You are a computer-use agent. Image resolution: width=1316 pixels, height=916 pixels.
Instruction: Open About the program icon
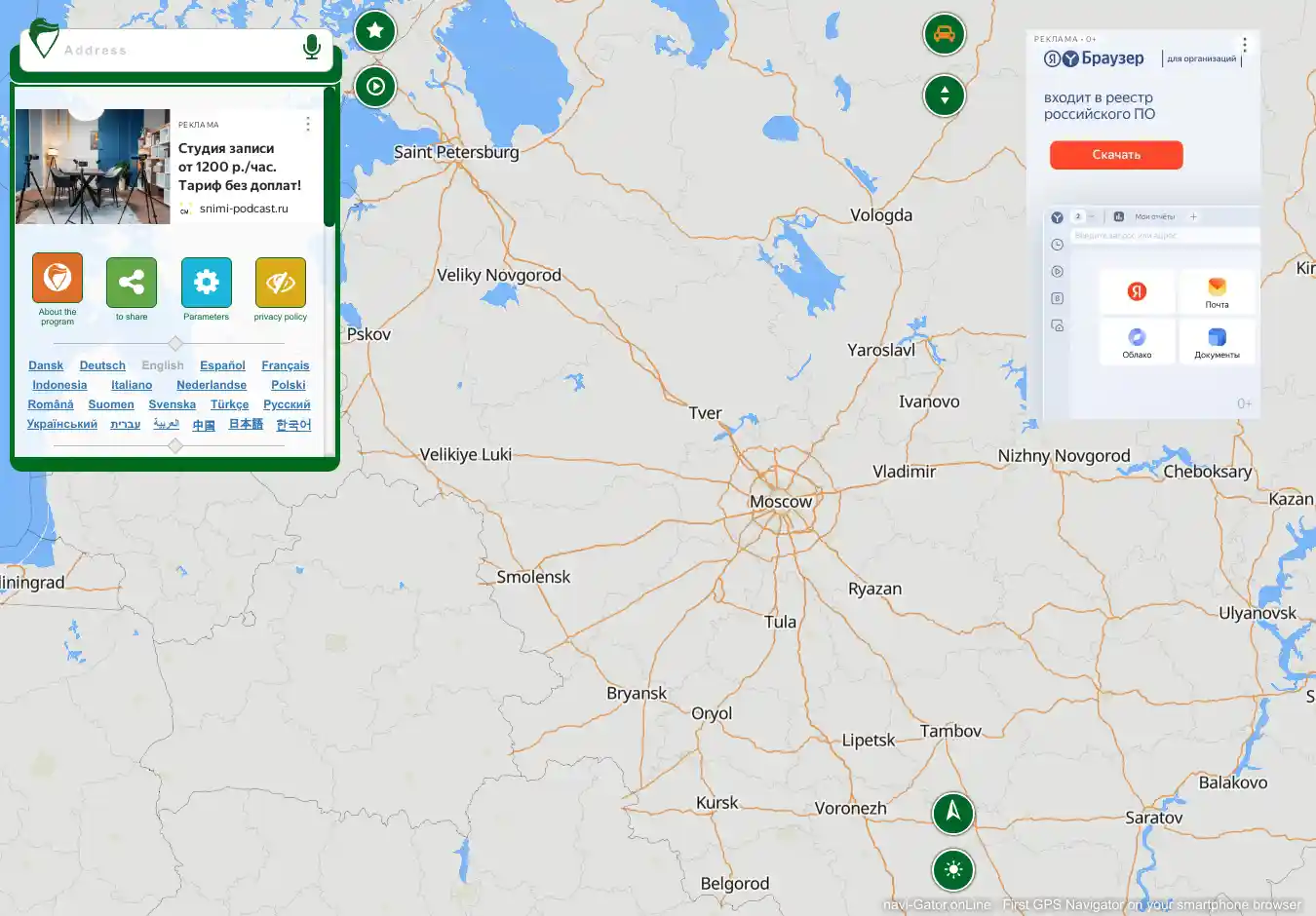58,279
